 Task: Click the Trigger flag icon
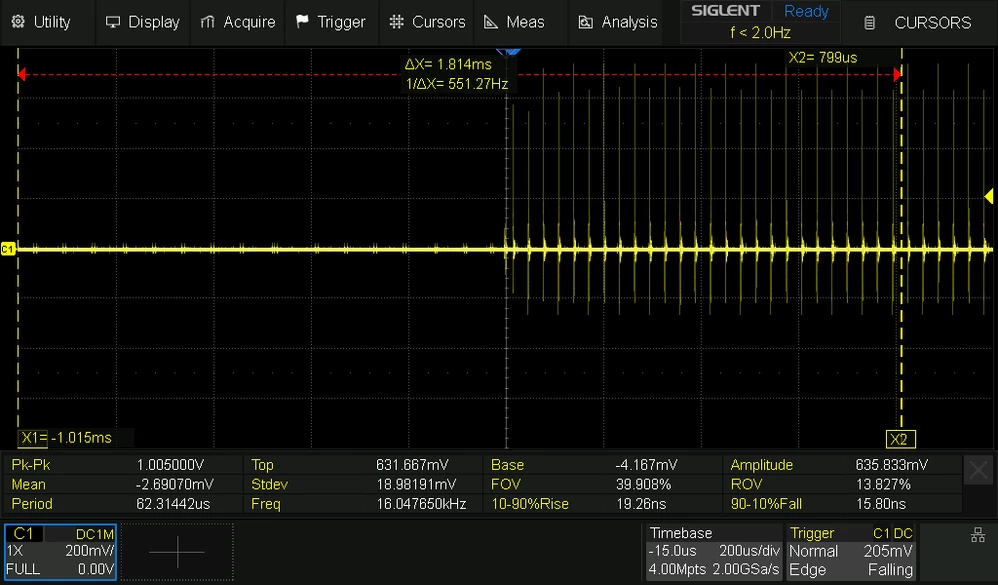pyautogui.click(x=302, y=22)
